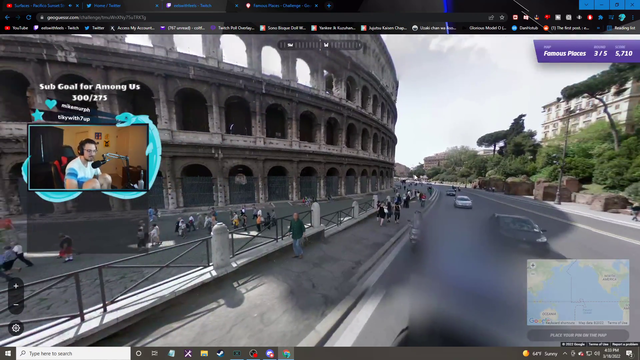Open the Chrome profile avatar
The width and height of the screenshot is (640, 360).
622,18
